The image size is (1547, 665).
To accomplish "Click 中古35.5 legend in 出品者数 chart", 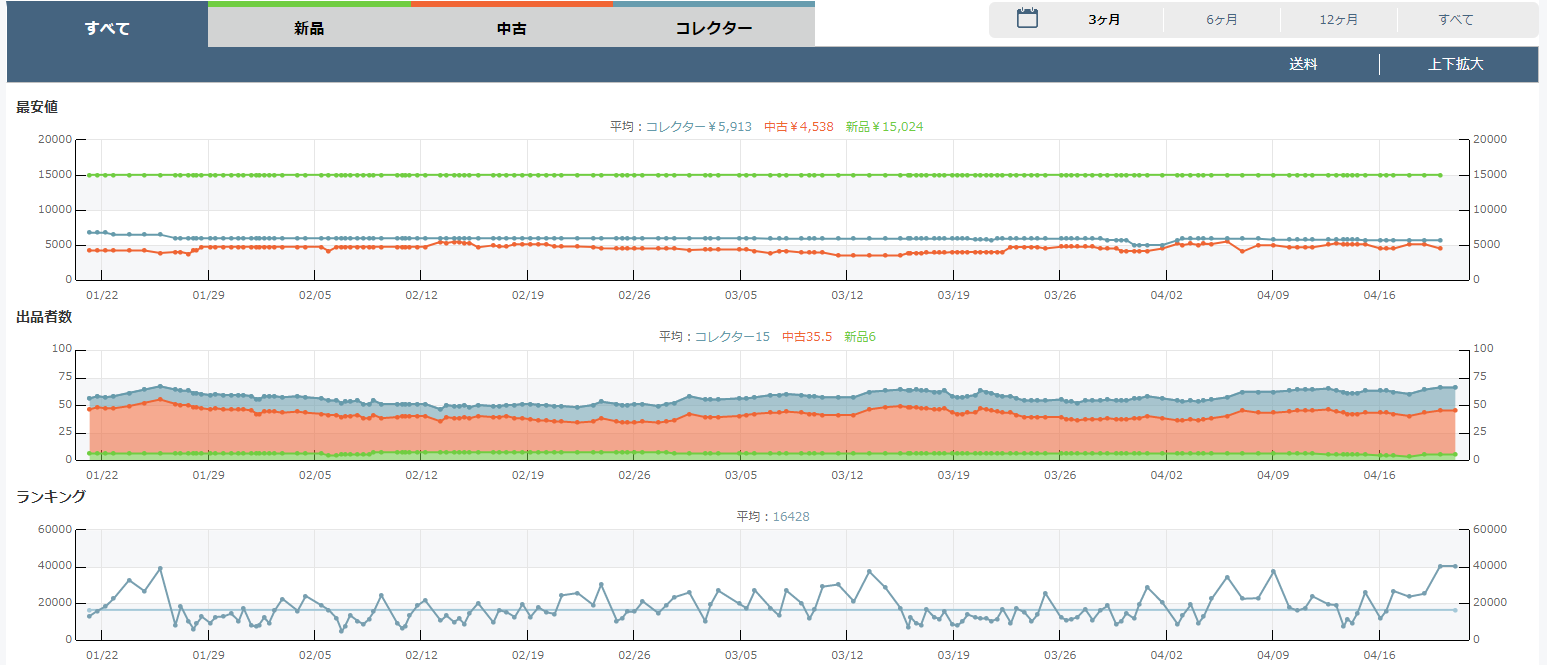I will (807, 337).
